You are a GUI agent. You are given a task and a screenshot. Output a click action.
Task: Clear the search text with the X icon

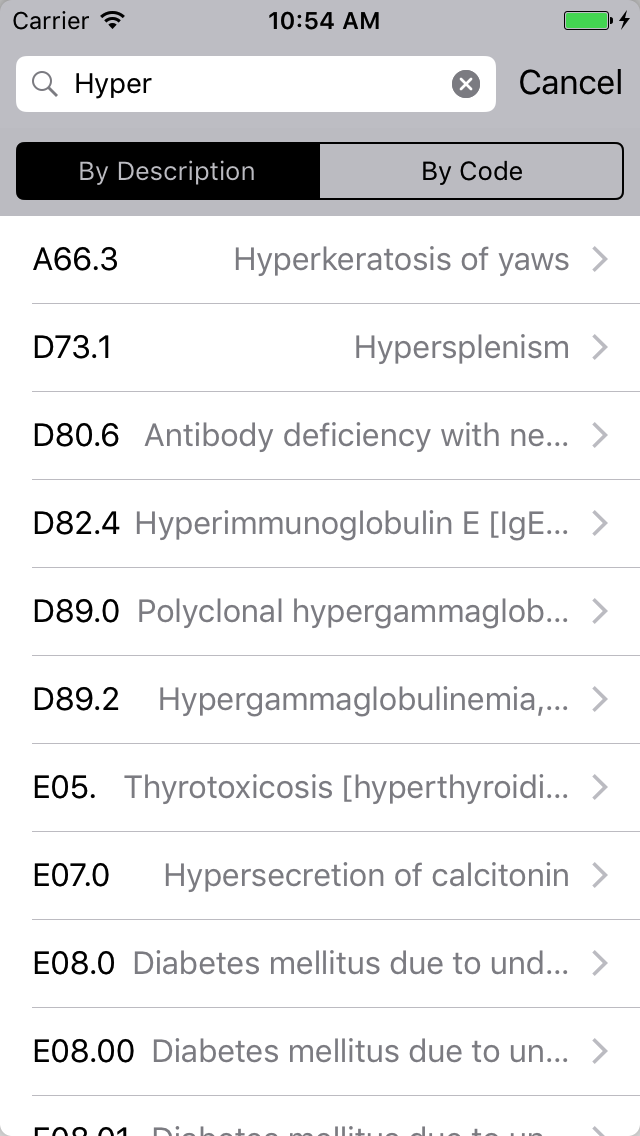point(466,84)
